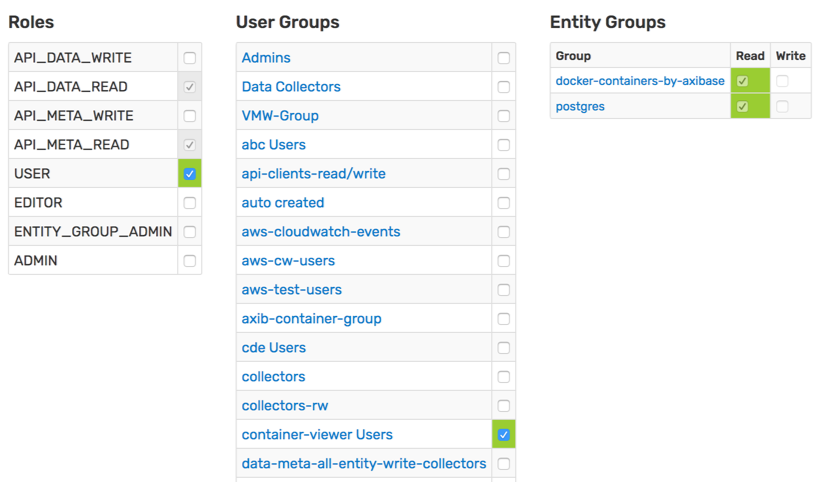
Task: Uncheck the container-viewer Users group checkbox
Action: pos(504,434)
